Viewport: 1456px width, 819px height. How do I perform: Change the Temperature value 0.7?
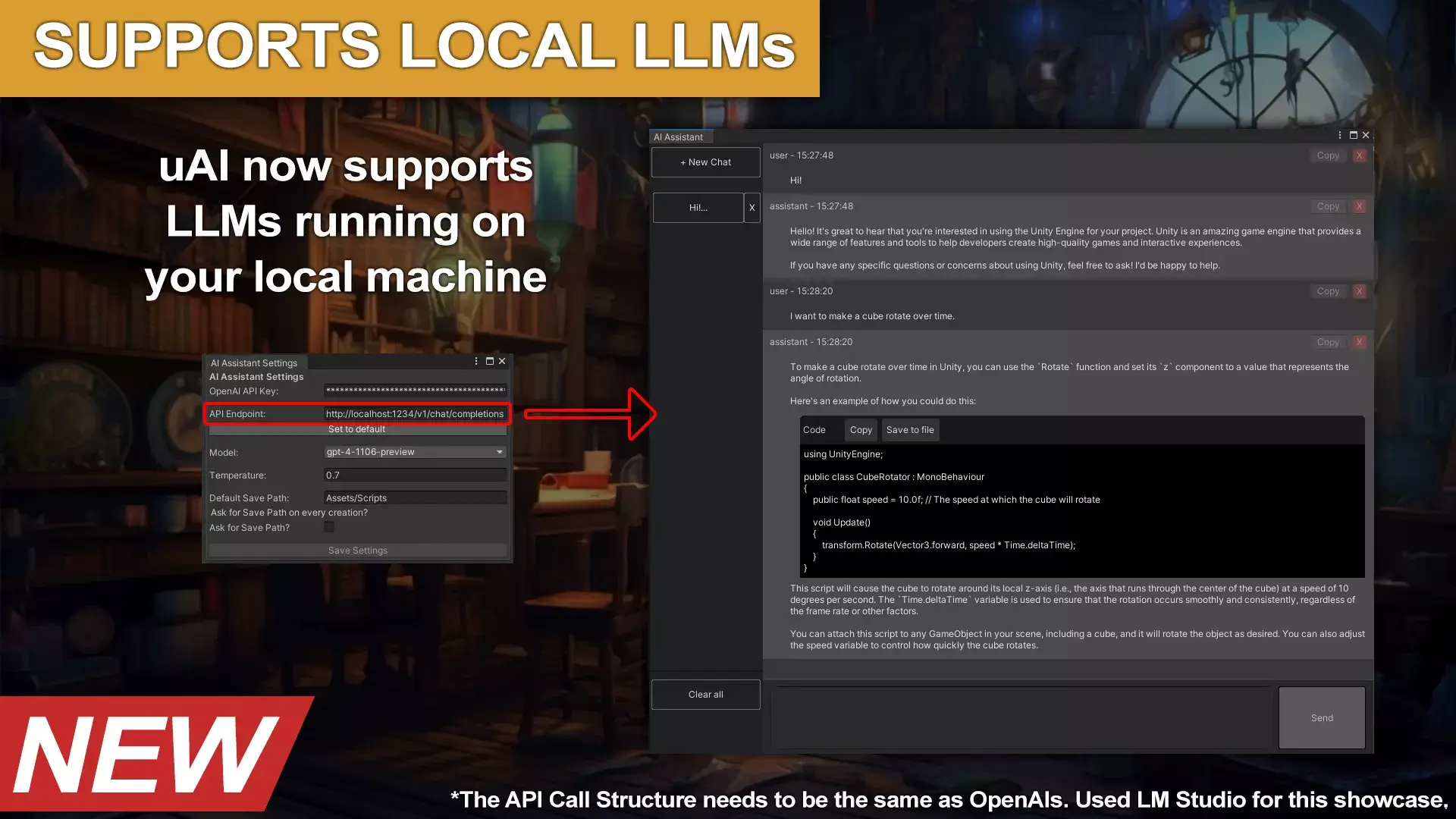(x=416, y=475)
